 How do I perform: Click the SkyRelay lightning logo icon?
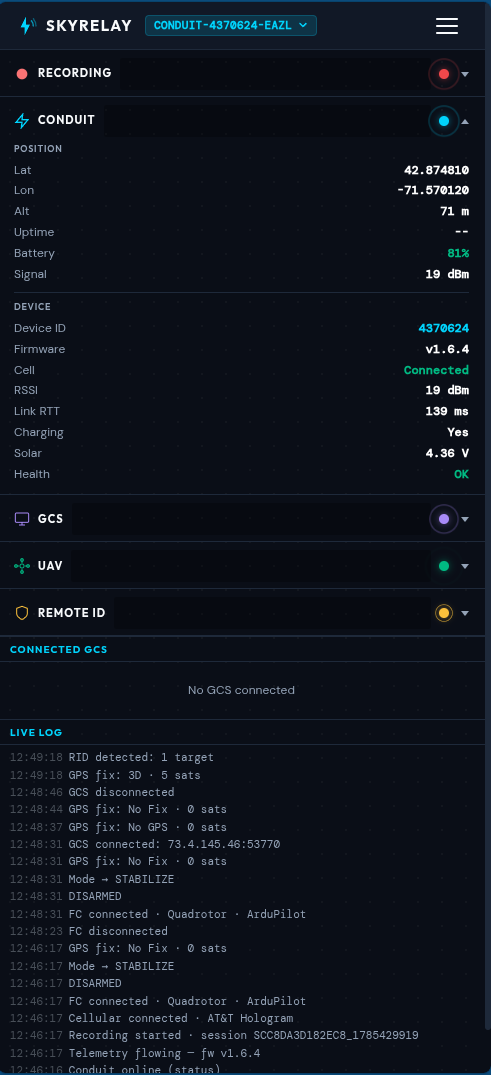(27, 26)
